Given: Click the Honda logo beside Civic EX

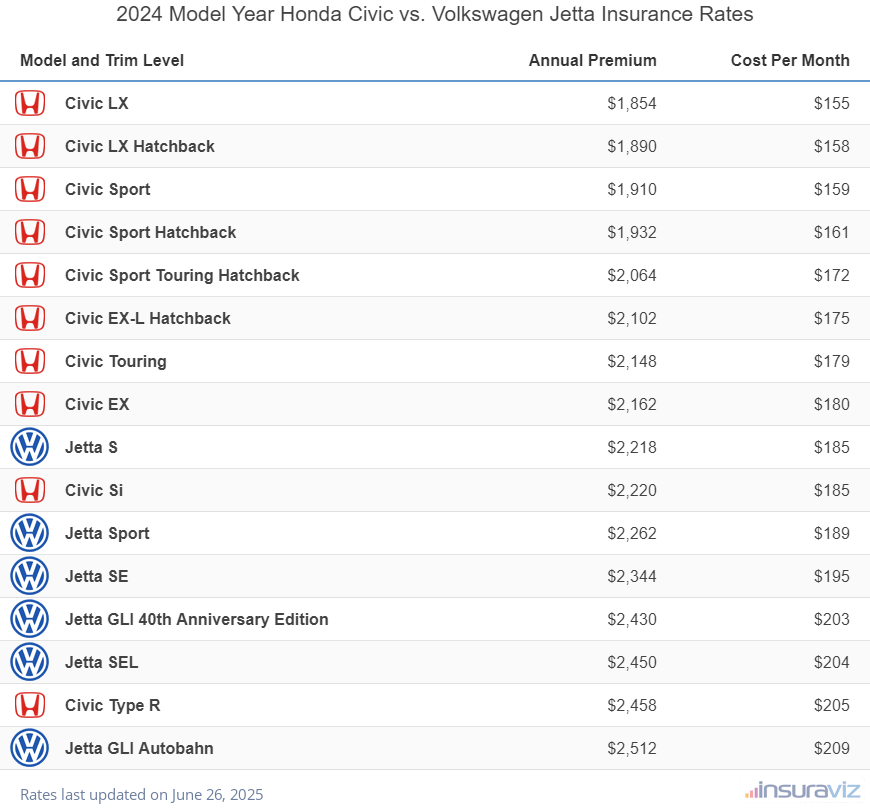Looking at the screenshot, I should click(x=30, y=404).
